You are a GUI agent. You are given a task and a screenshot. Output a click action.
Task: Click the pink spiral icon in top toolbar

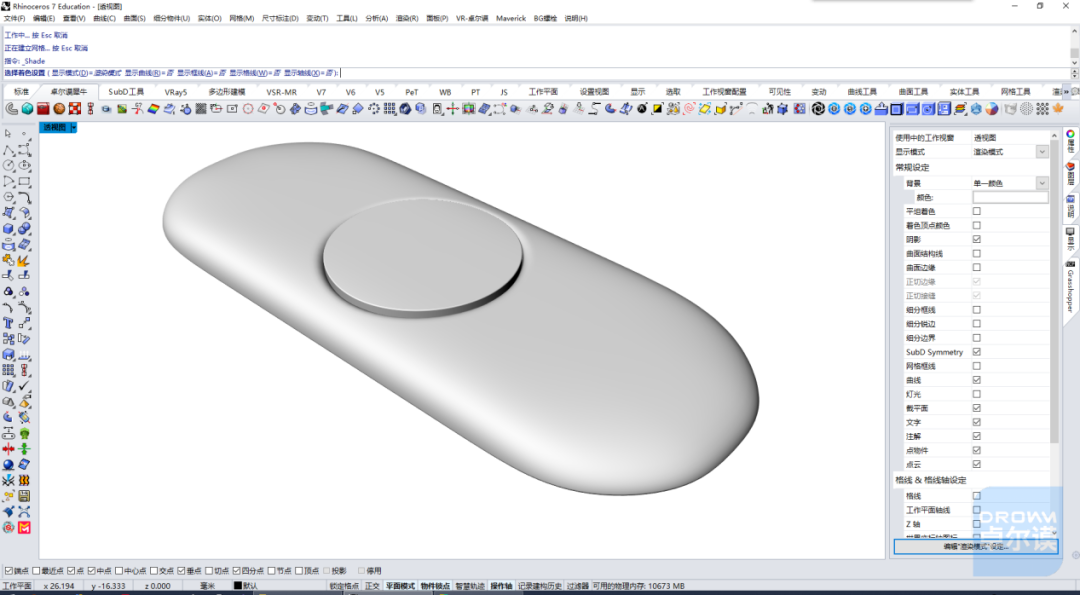(689, 109)
